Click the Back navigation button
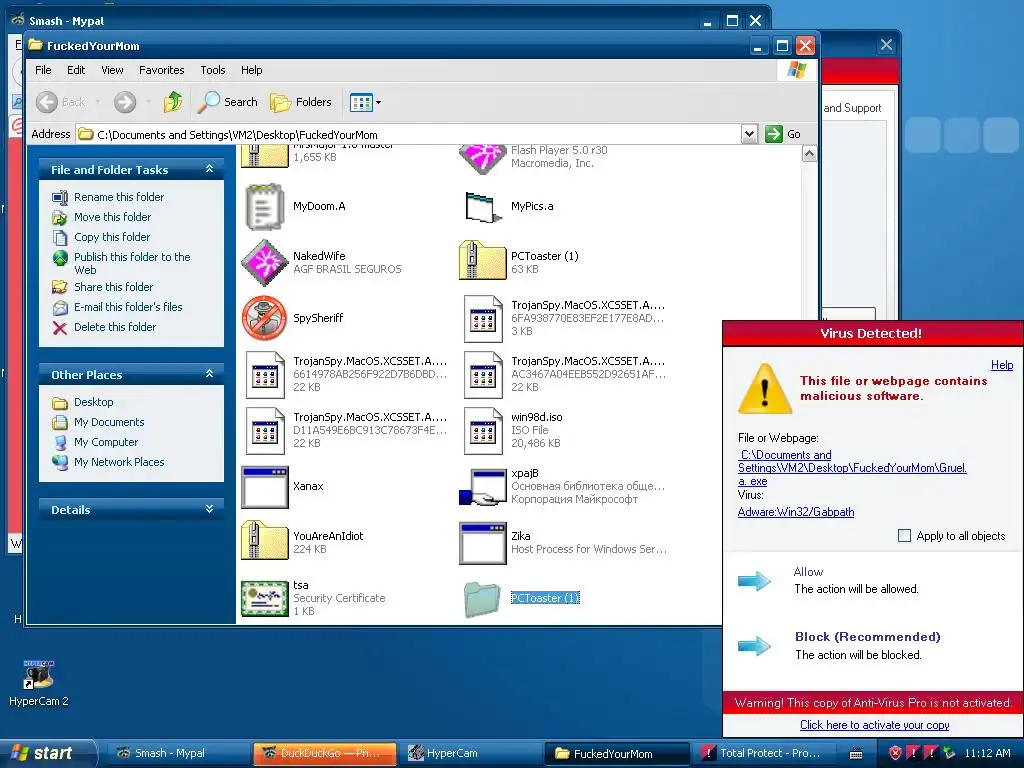This screenshot has height=768, width=1024. [61, 102]
